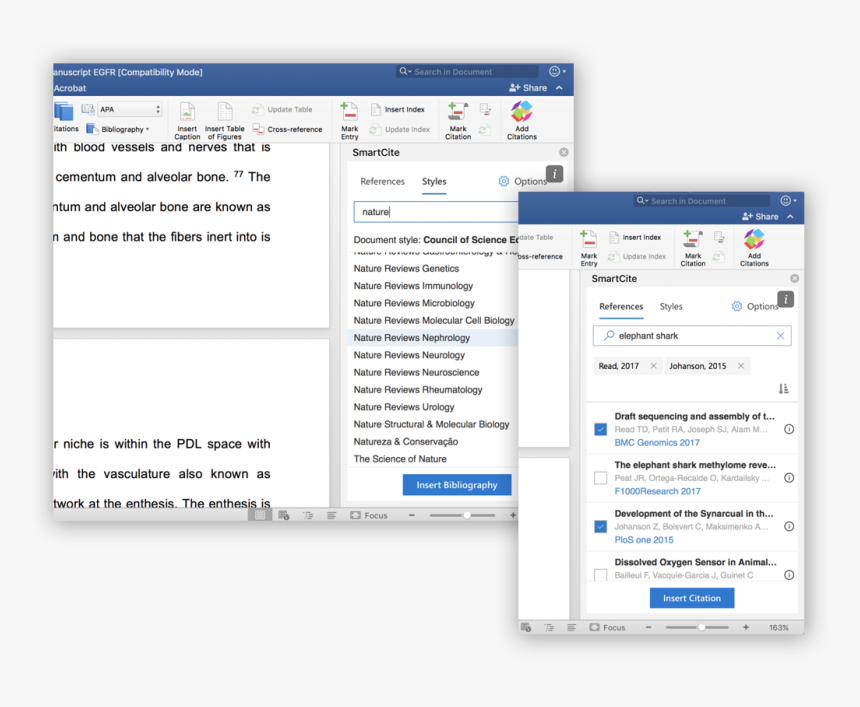This screenshot has height=707, width=860.
Task: Check Dissolved Oxygen Sensor in Animal reference
Action: [x=601, y=575]
